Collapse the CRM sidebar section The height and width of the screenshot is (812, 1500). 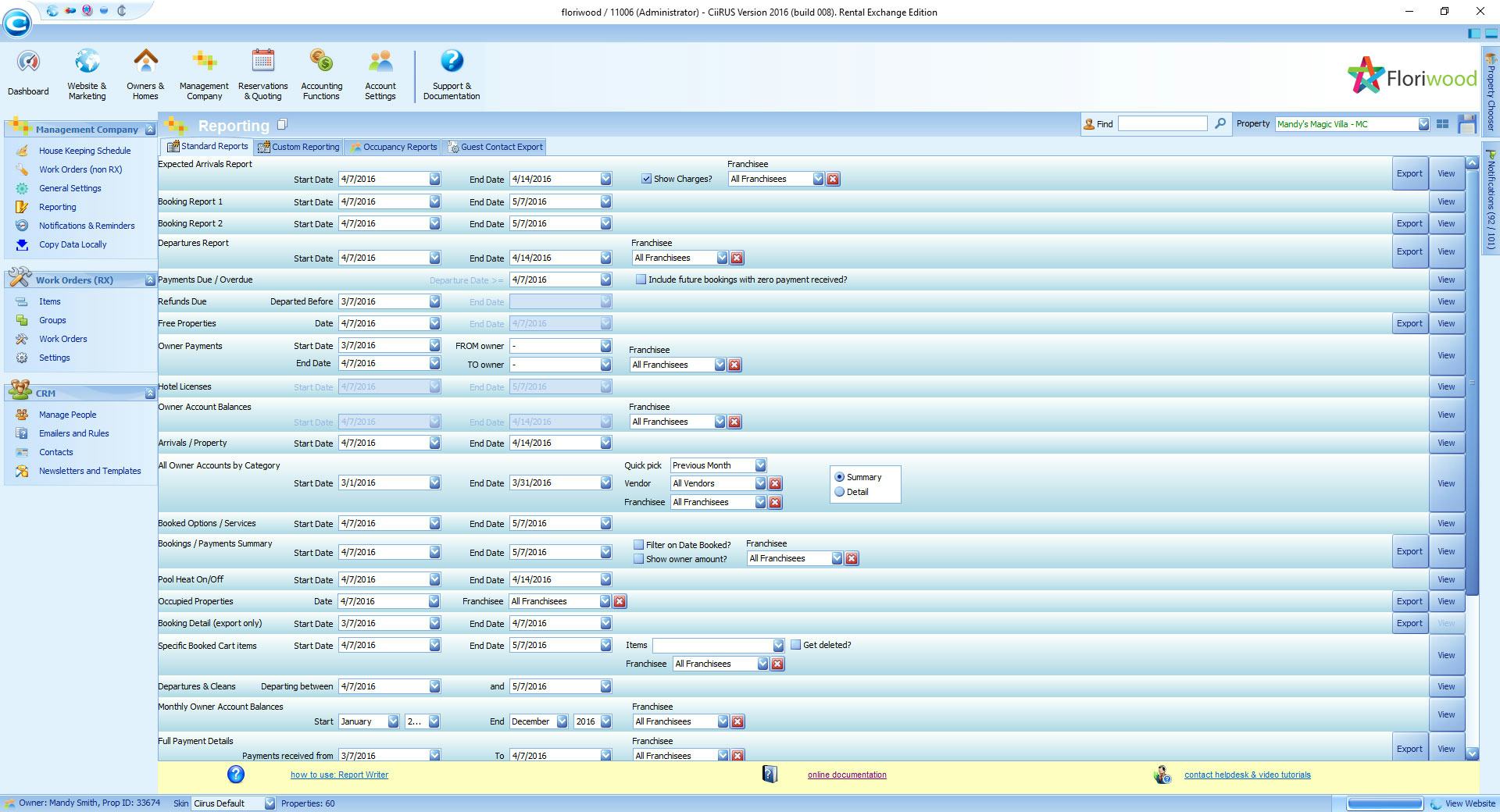(x=149, y=394)
